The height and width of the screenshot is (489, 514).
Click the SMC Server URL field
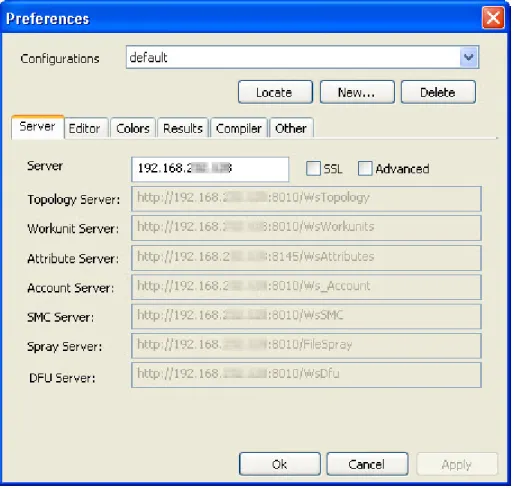click(x=306, y=316)
